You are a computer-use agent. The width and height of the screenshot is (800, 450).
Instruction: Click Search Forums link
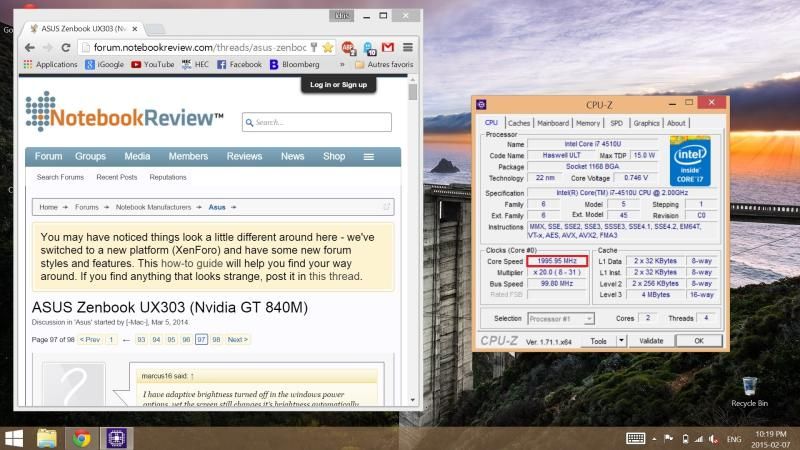click(60, 177)
